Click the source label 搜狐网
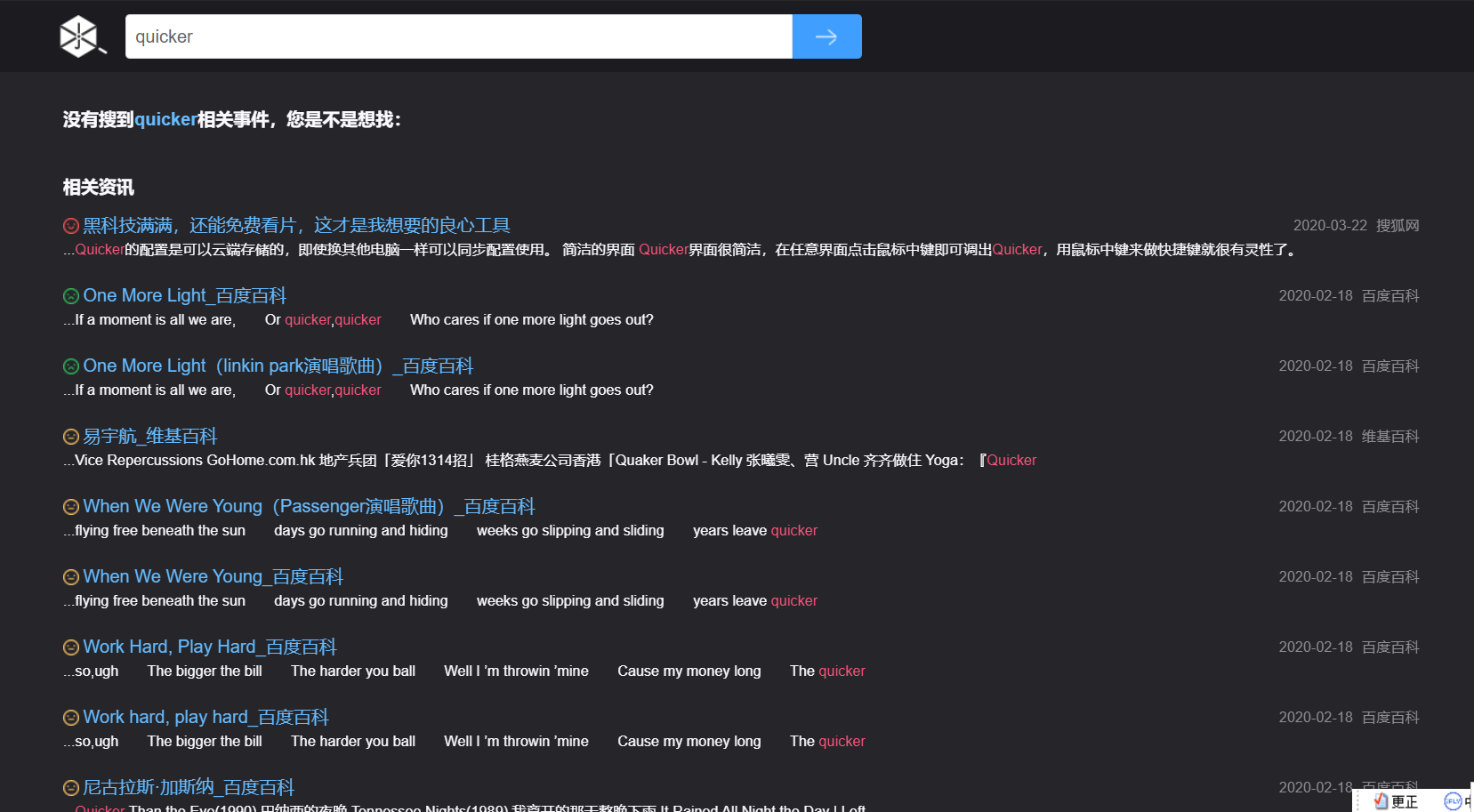 tap(1397, 226)
